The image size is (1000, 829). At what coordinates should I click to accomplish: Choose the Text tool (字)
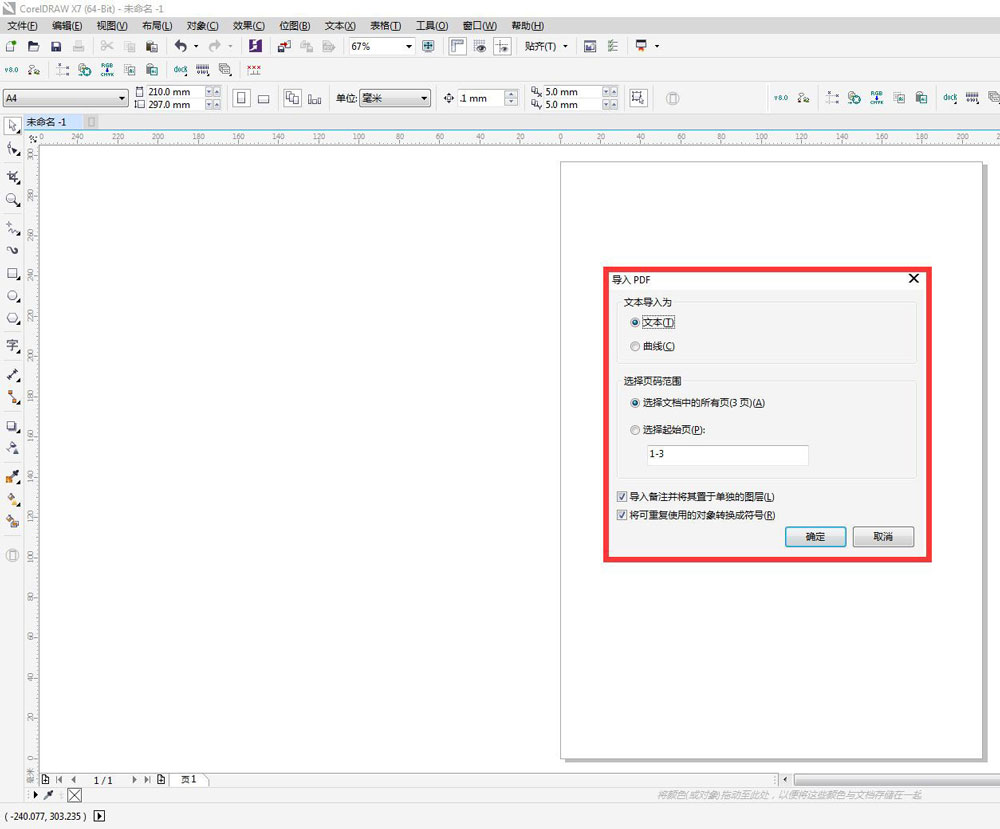pos(13,345)
